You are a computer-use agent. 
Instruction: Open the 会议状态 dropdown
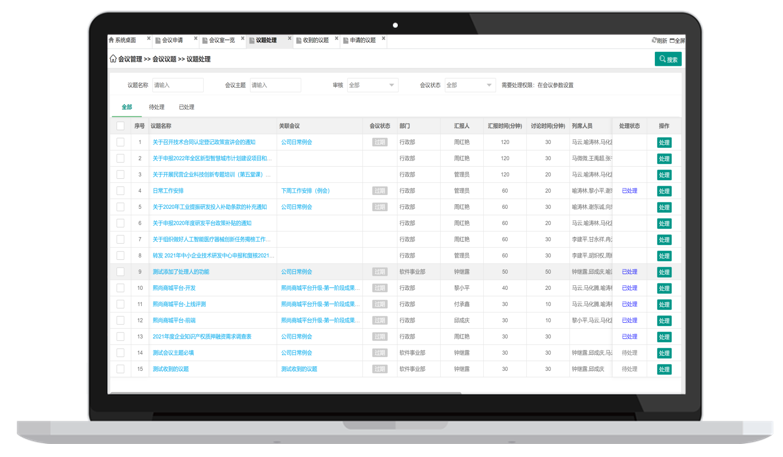469,85
